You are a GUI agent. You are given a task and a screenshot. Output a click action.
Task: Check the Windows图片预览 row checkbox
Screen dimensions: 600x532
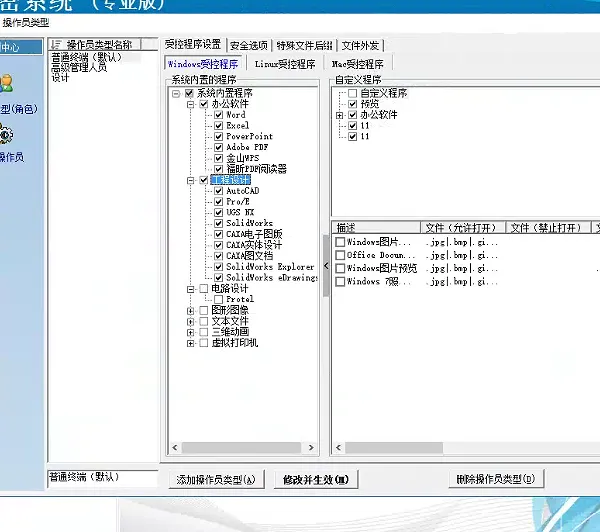pos(340,268)
